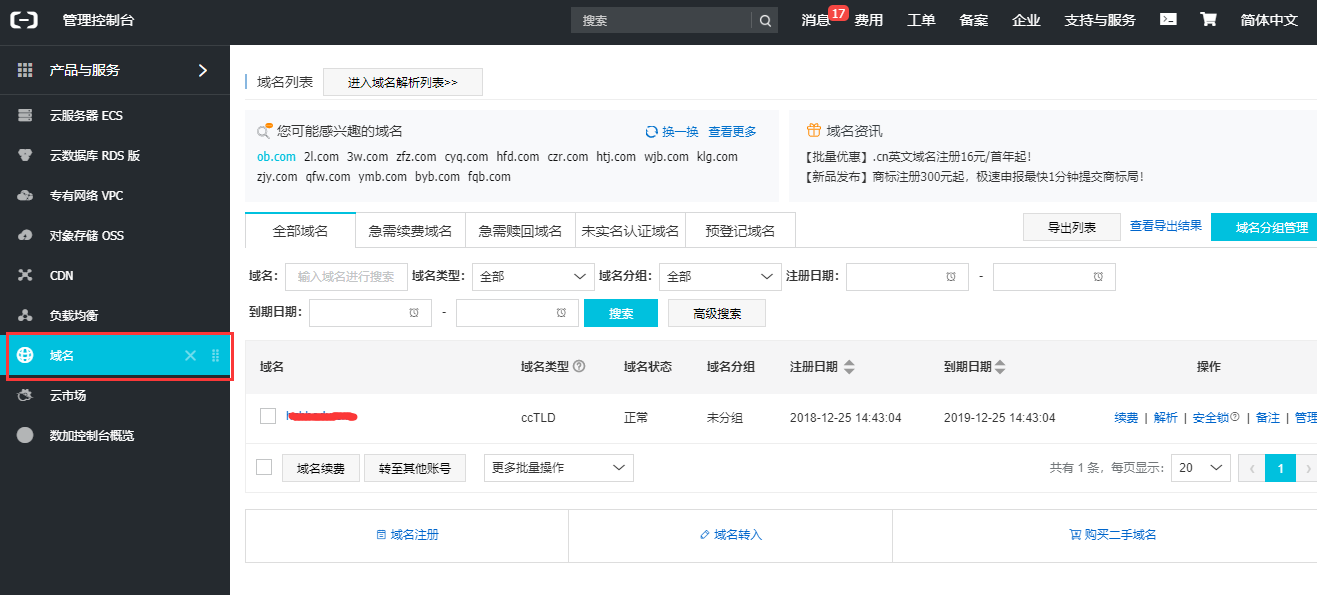Viewport: 1317px width, 595px height.
Task: Open the 工单 menu
Action: [921, 20]
